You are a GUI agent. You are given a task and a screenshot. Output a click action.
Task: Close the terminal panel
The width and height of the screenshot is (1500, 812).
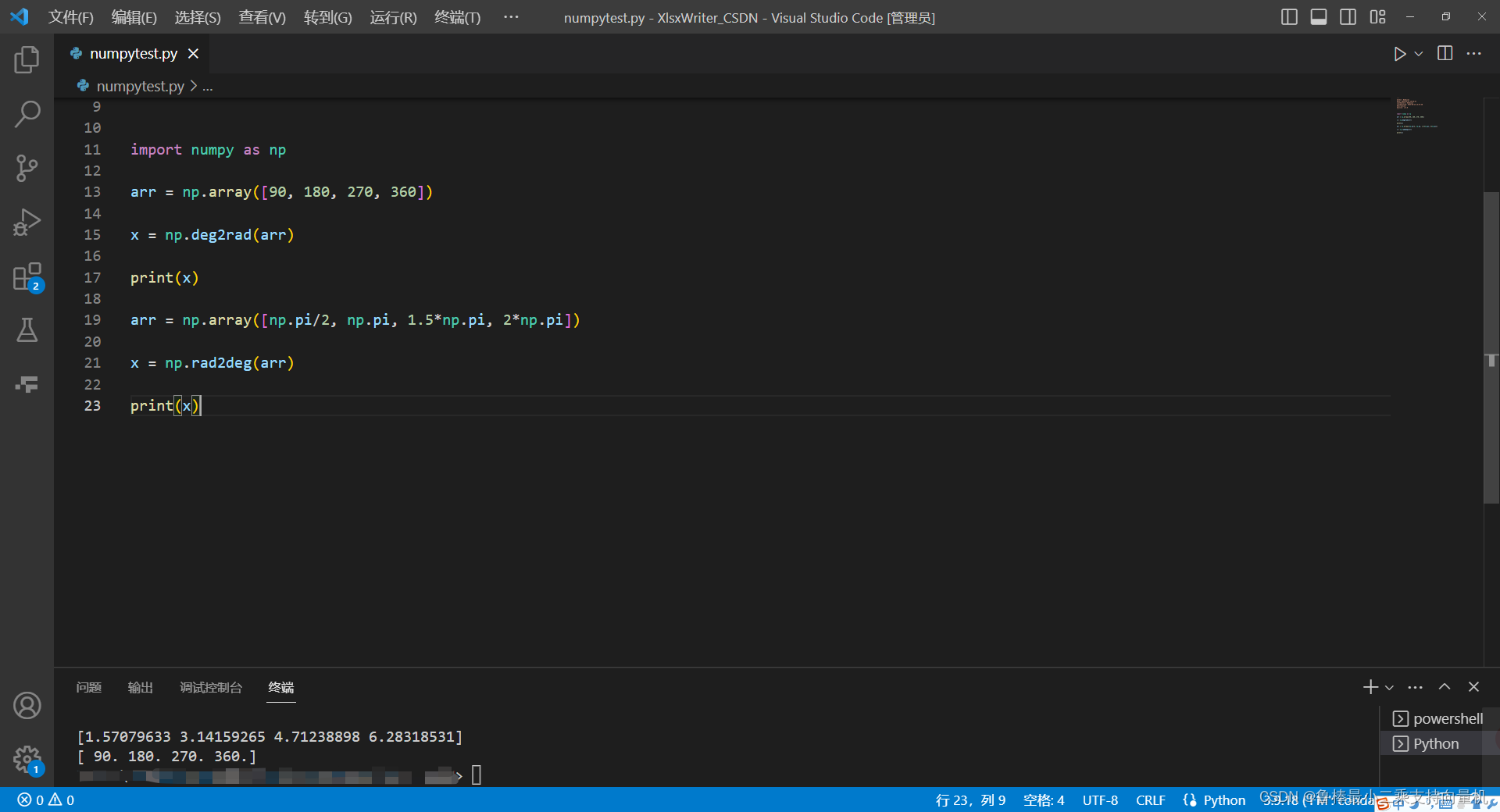point(1473,687)
